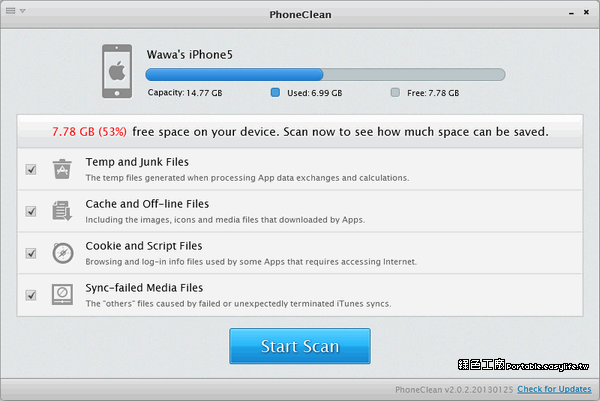Click the Temp and Junk Files trash icon
The width and height of the screenshot is (600, 401).
click(x=62, y=169)
